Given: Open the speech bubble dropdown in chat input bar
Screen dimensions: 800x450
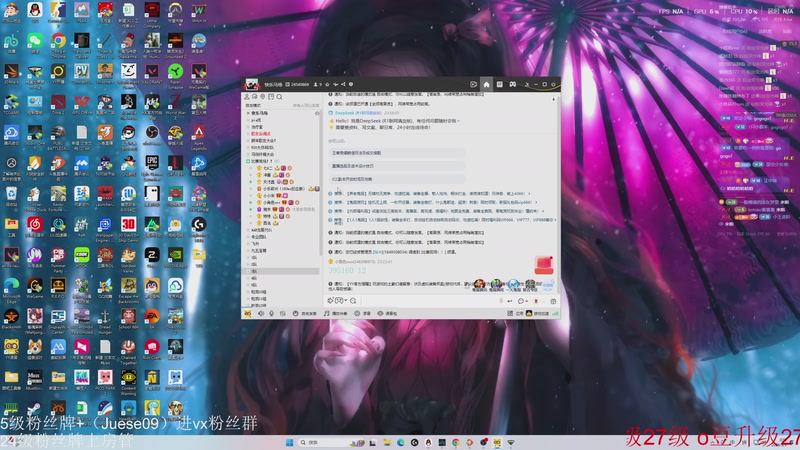Looking at the screenshot, I should (x=522, y=301).
